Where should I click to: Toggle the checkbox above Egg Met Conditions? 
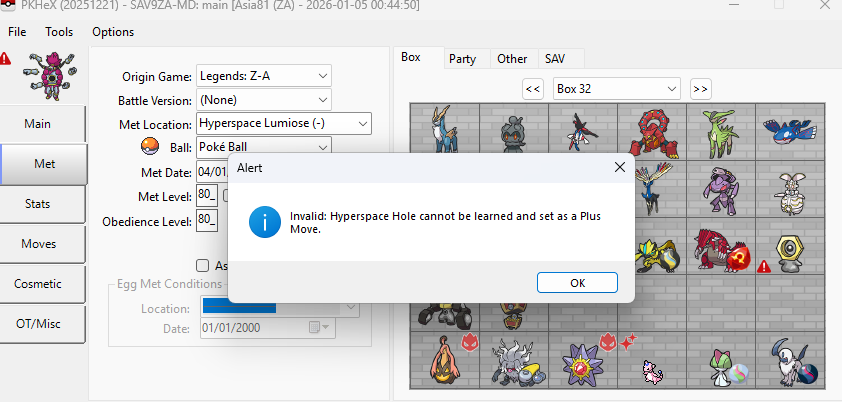(203, 265)
